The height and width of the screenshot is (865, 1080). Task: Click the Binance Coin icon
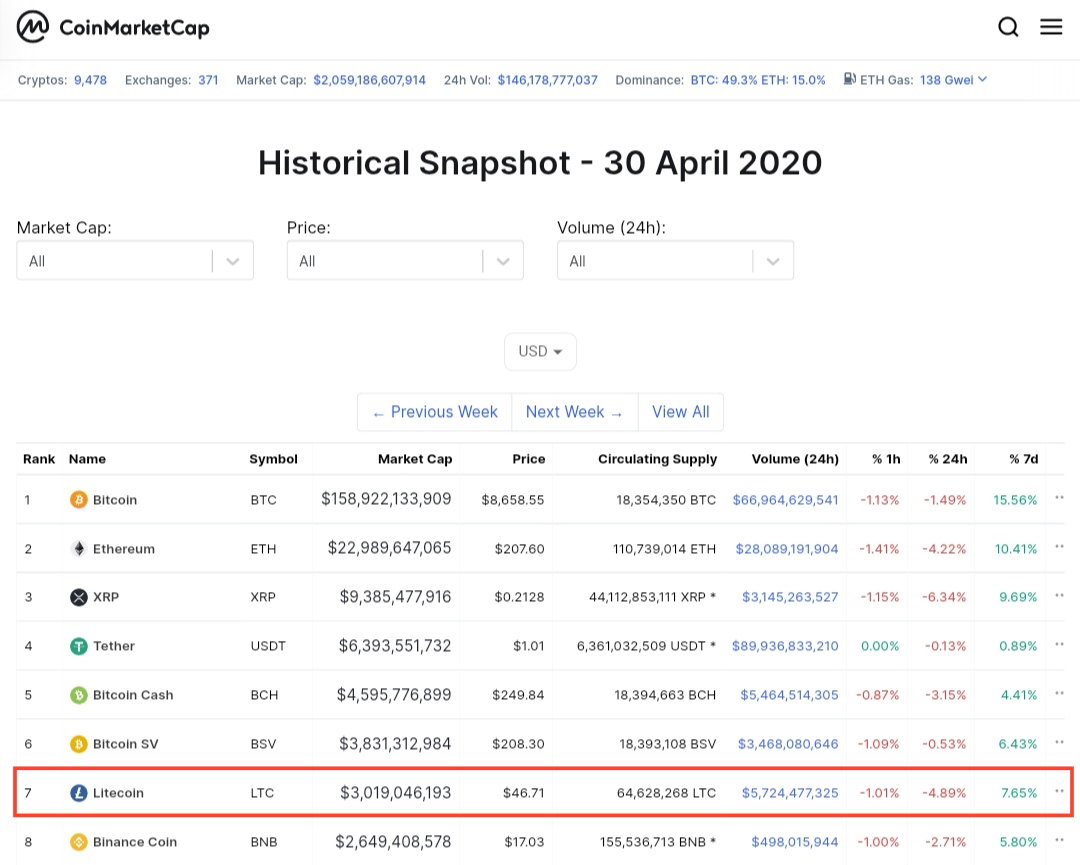tap(79, 842)
